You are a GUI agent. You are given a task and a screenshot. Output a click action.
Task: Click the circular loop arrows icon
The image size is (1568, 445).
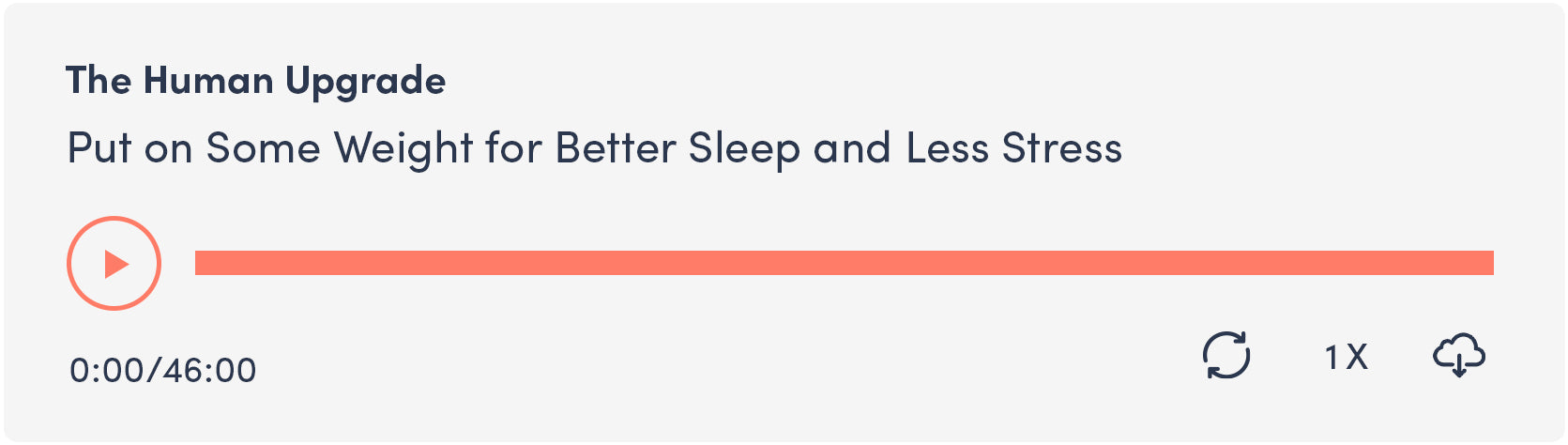pos(1226,355)
